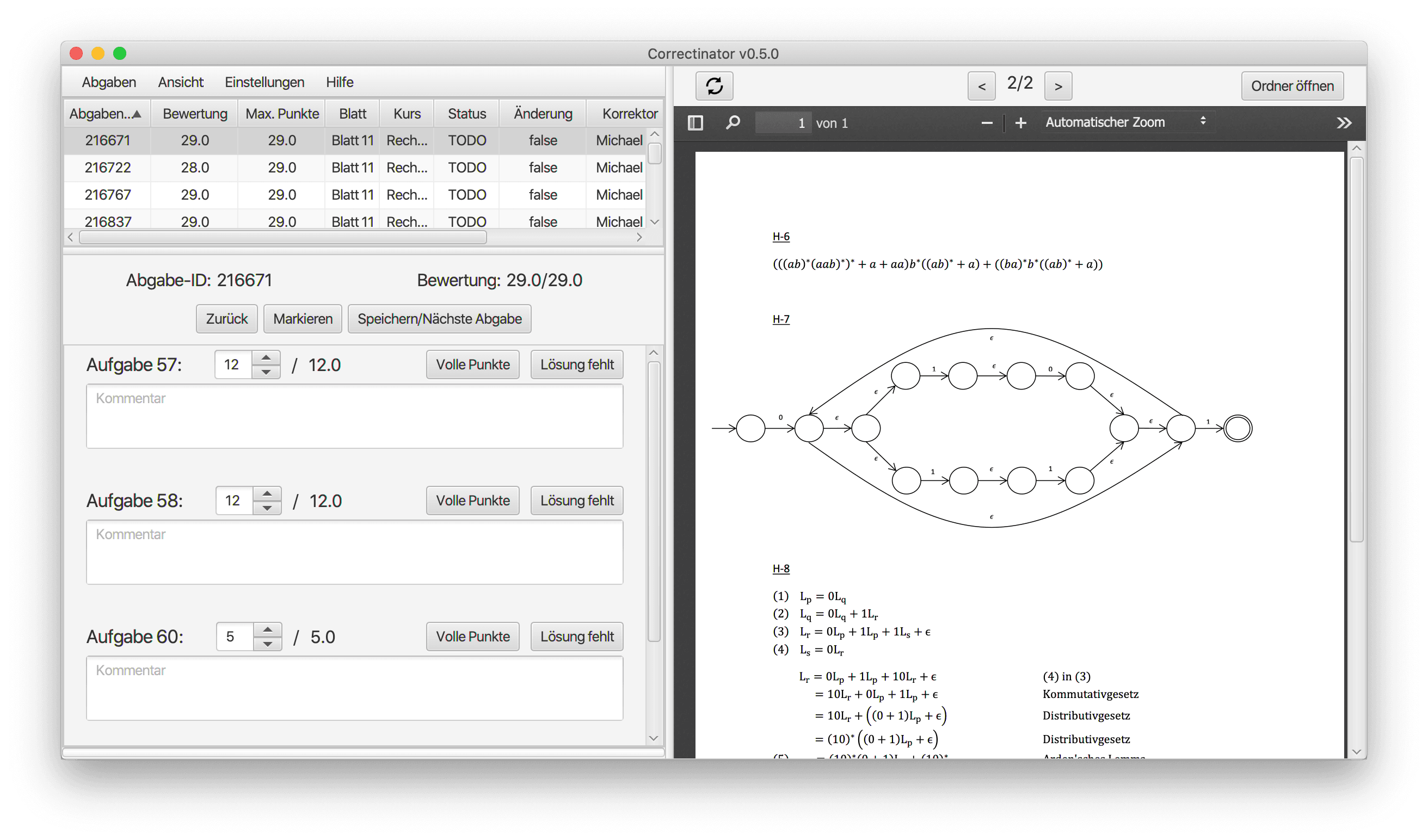
Task: Open the PDF search magnifier icon
Action: 733,123
